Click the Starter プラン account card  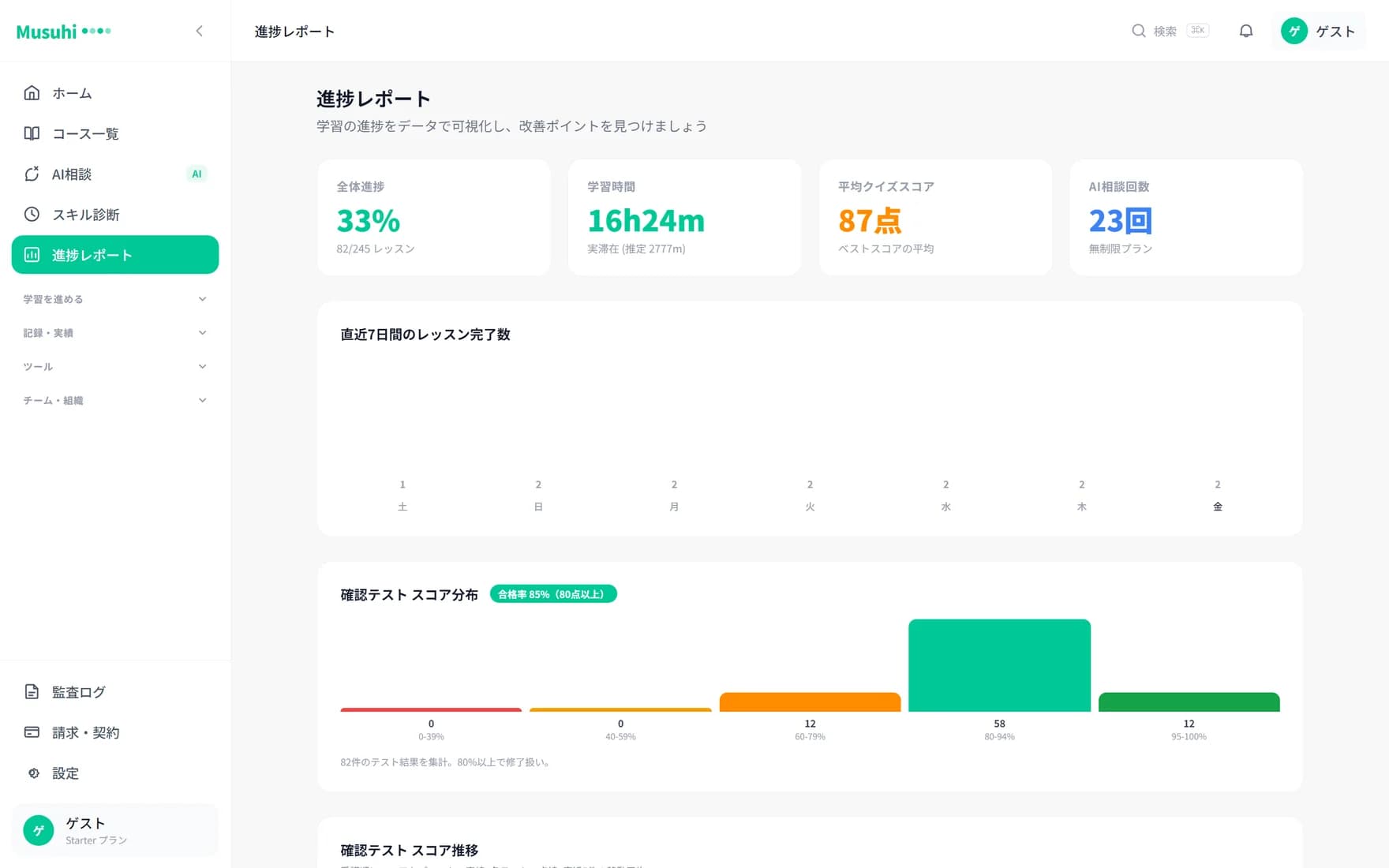[x=115, y=830]
